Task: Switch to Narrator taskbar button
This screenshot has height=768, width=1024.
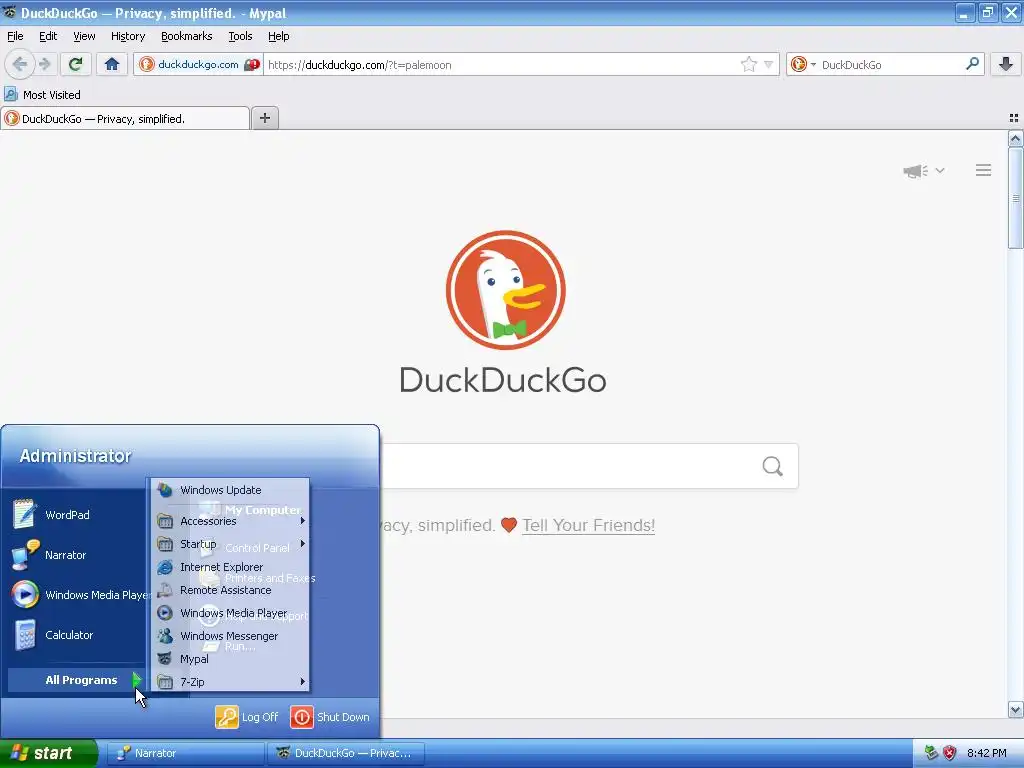Action: 185,753
